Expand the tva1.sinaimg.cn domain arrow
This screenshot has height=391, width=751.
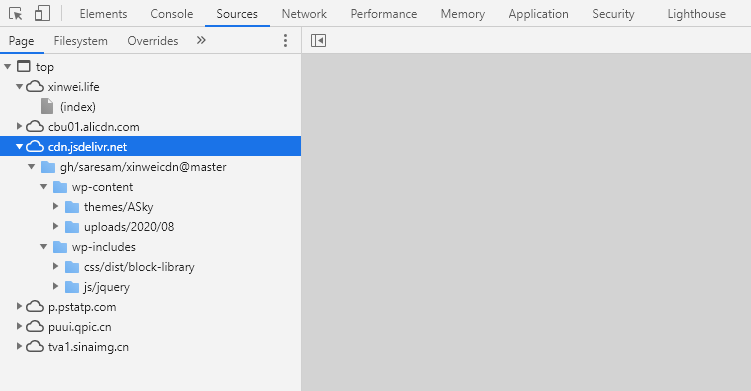pos(19,346)
